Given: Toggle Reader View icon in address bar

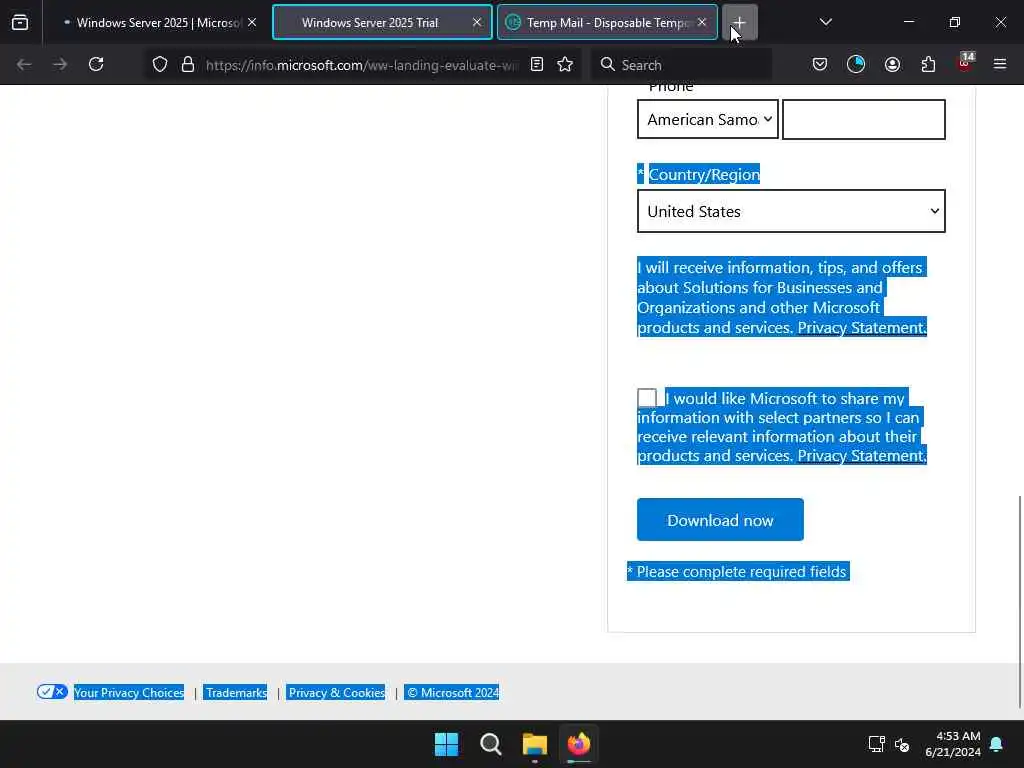Looking at the screenshot, I should pos(537,64).
